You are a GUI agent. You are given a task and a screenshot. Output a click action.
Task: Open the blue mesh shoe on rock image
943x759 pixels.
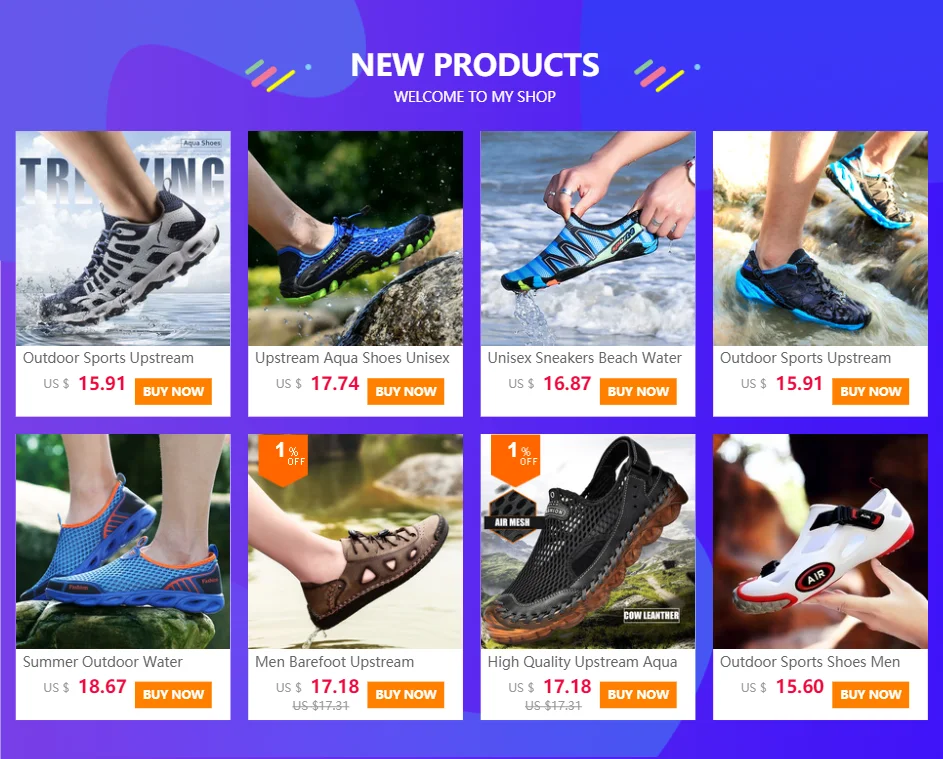click(x=355, y=238)
